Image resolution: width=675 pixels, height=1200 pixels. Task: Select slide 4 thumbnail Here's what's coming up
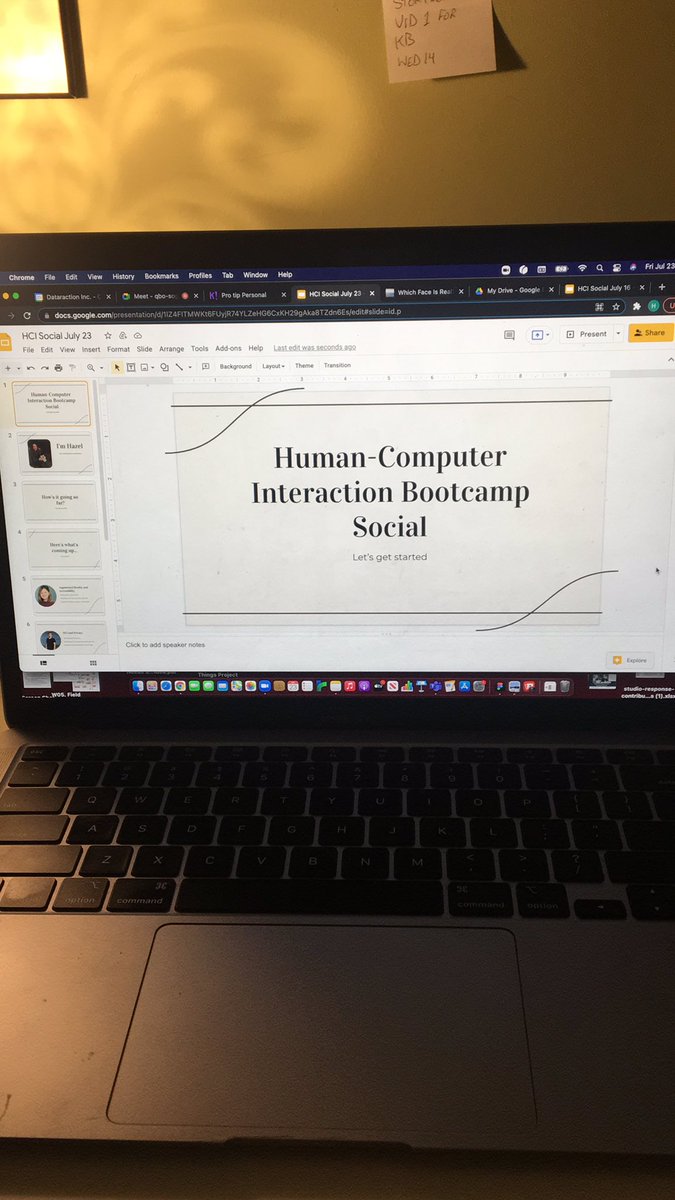[65, 549]
